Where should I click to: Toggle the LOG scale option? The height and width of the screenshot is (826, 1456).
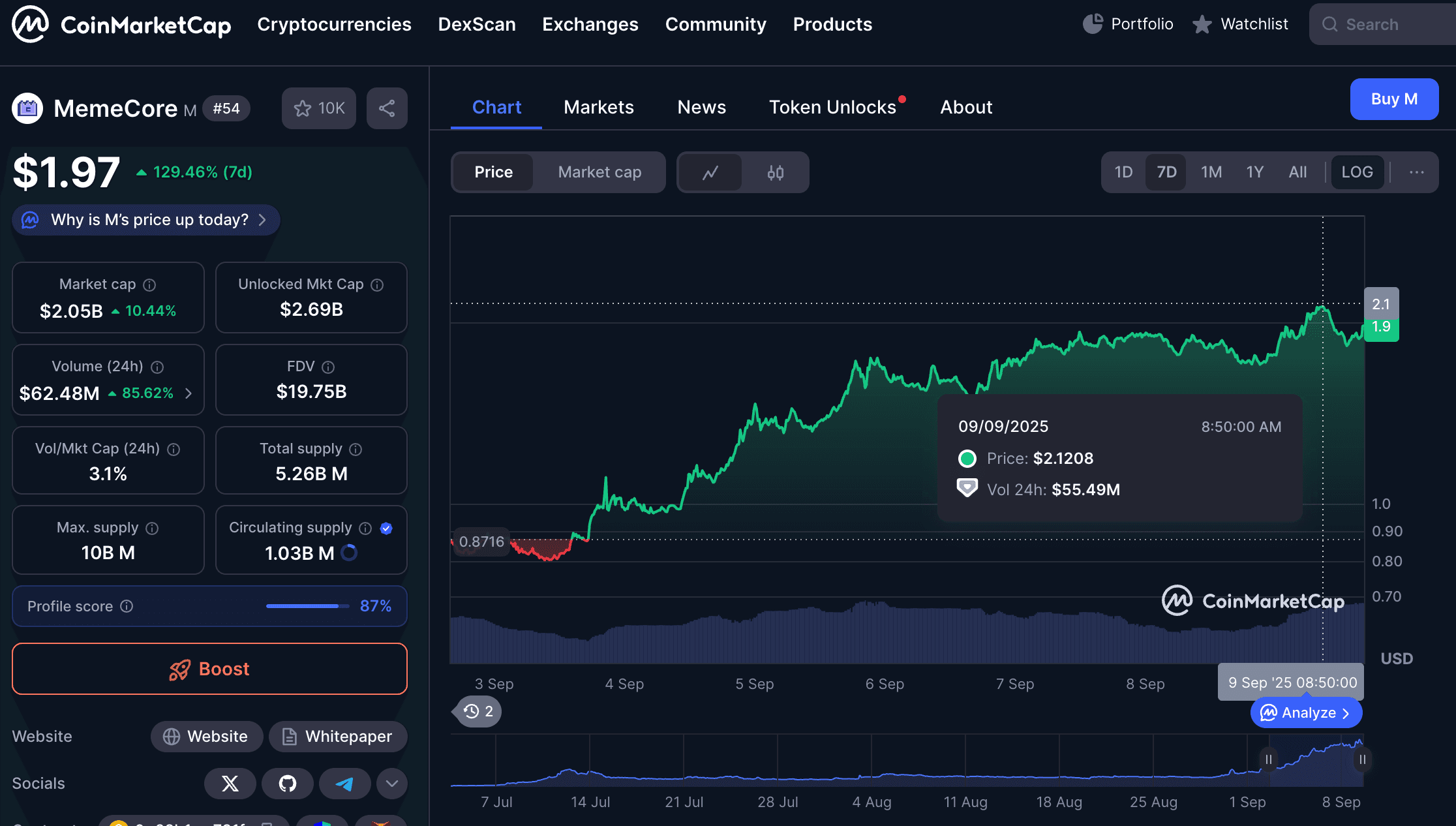point(1357,172)
